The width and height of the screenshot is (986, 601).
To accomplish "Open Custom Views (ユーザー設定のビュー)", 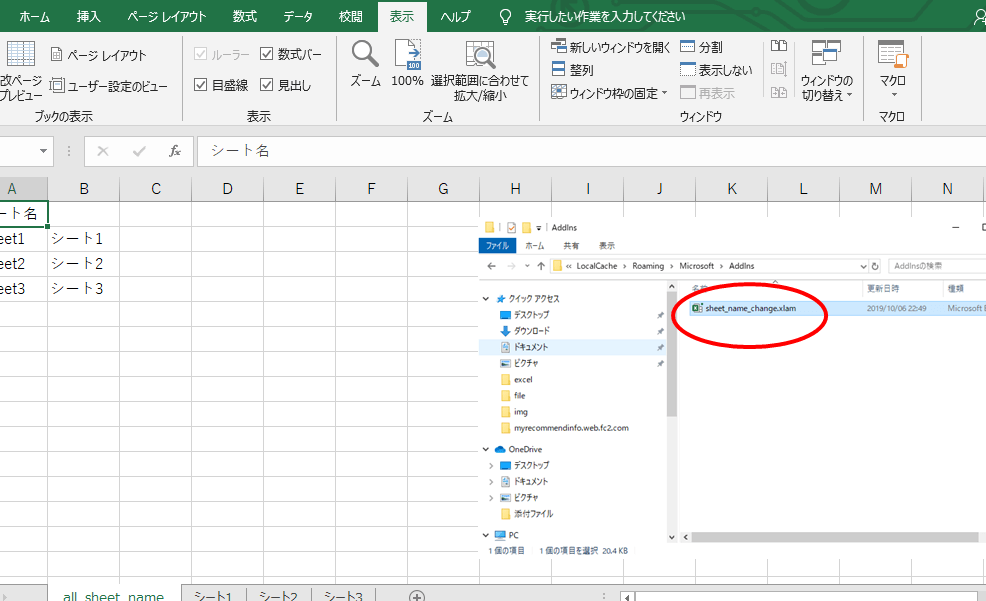I will pyautogui.click(x=109, y=86).
